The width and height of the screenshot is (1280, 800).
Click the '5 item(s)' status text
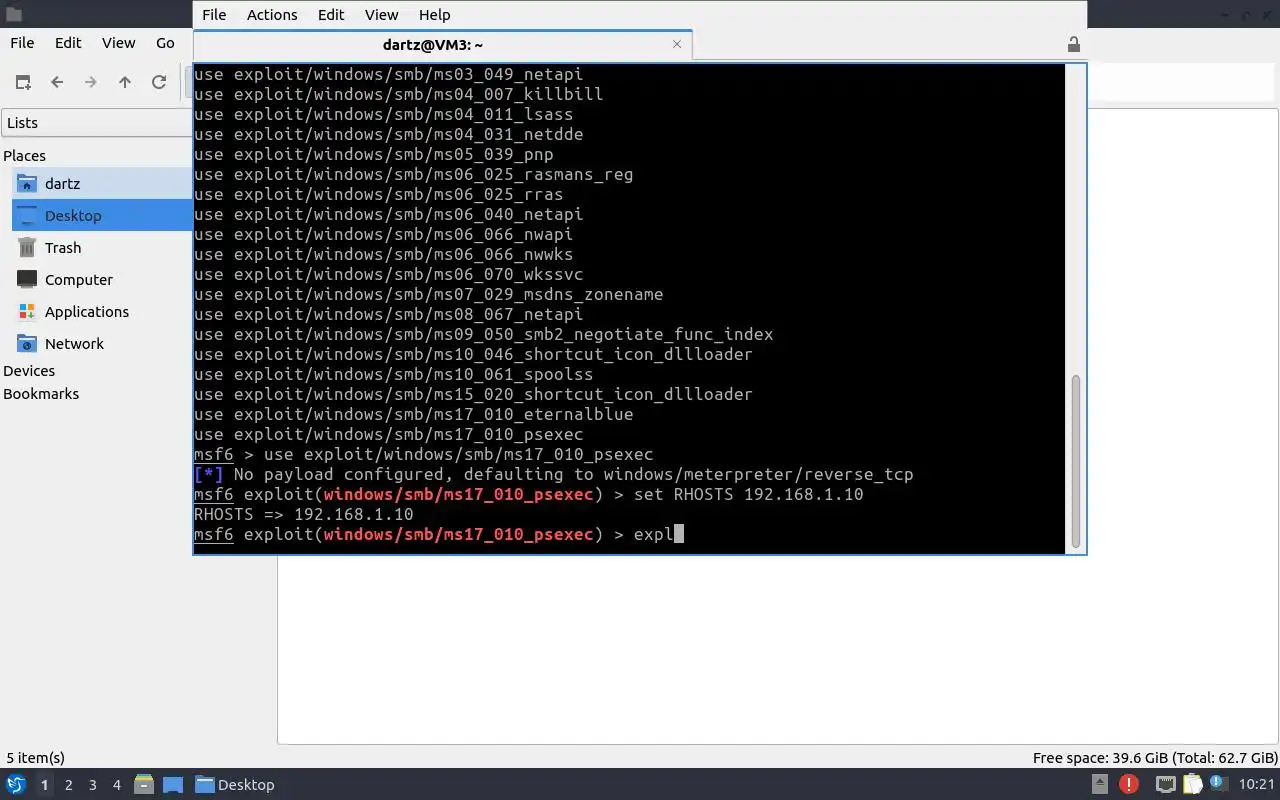coord(35,758)
